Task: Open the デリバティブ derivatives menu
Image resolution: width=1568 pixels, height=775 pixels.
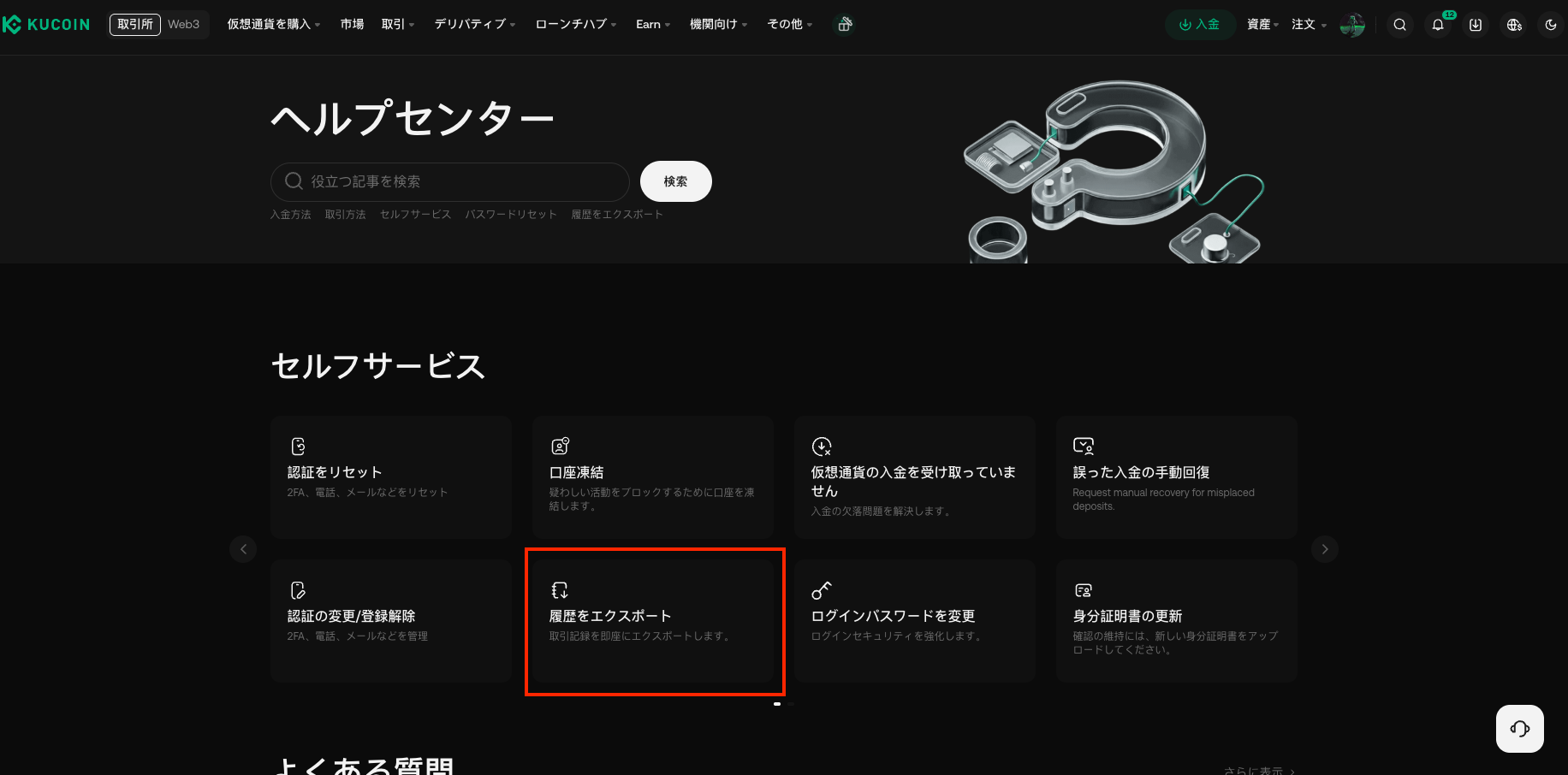Action: [474, 25]
